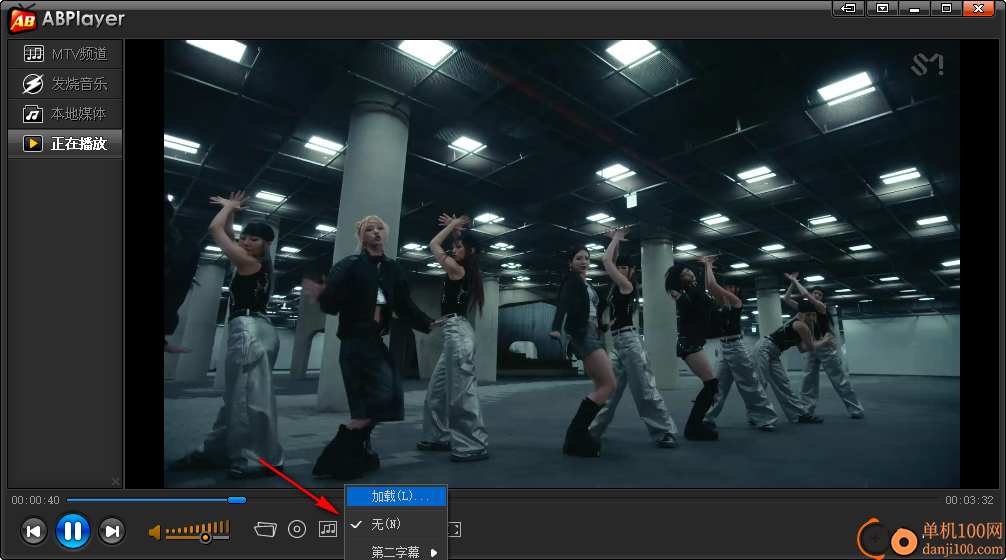Mute audio with the speaker icon
1006x560 pixels.
[154, 532]
